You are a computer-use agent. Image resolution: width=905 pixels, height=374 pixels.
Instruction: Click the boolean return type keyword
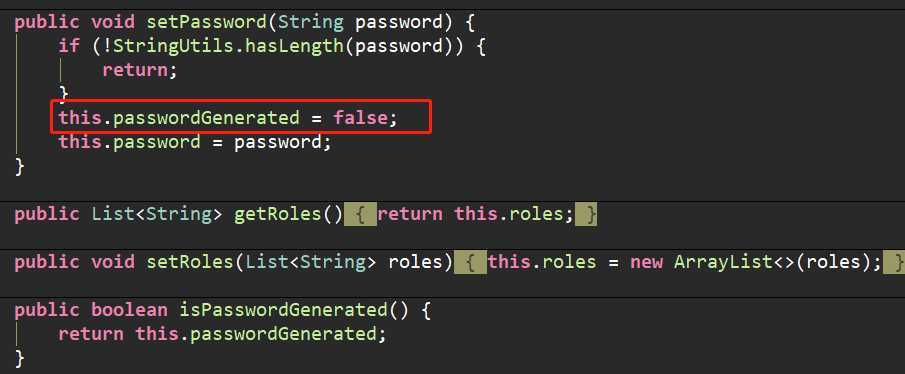[x=129, y=310]
